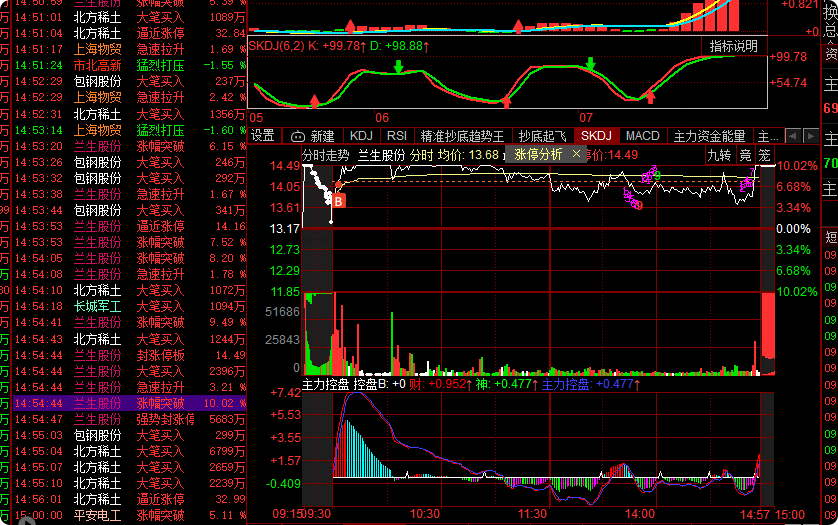Toggle the 九转 button

[719, 155]
